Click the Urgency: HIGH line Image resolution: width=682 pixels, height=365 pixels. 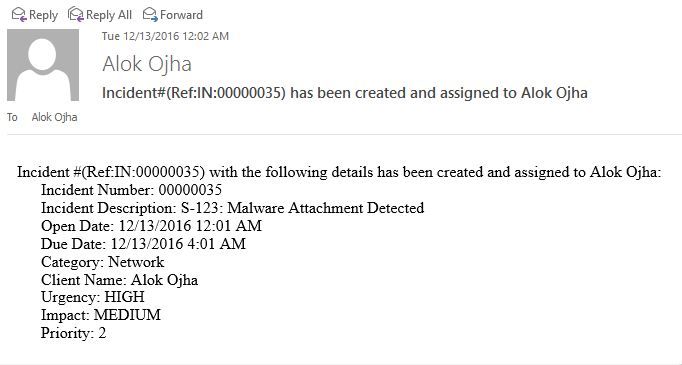click(93, 297)
